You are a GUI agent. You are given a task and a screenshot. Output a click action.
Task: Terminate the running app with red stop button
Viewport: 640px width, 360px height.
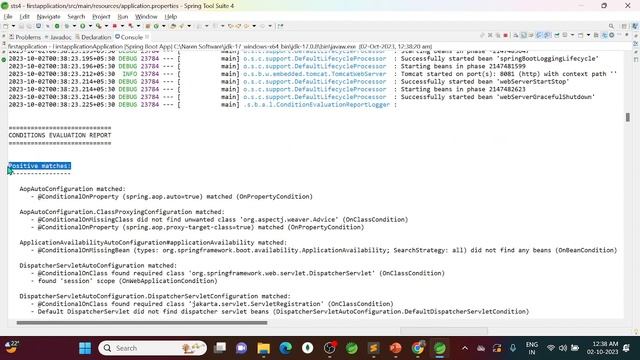[506, 35]
